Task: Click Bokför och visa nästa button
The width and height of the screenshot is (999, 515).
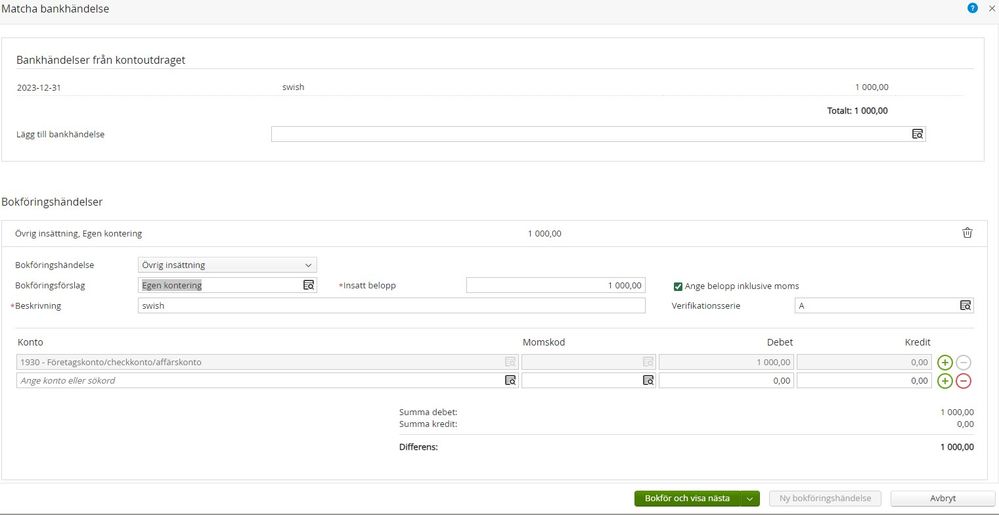Action: [687, 498]
